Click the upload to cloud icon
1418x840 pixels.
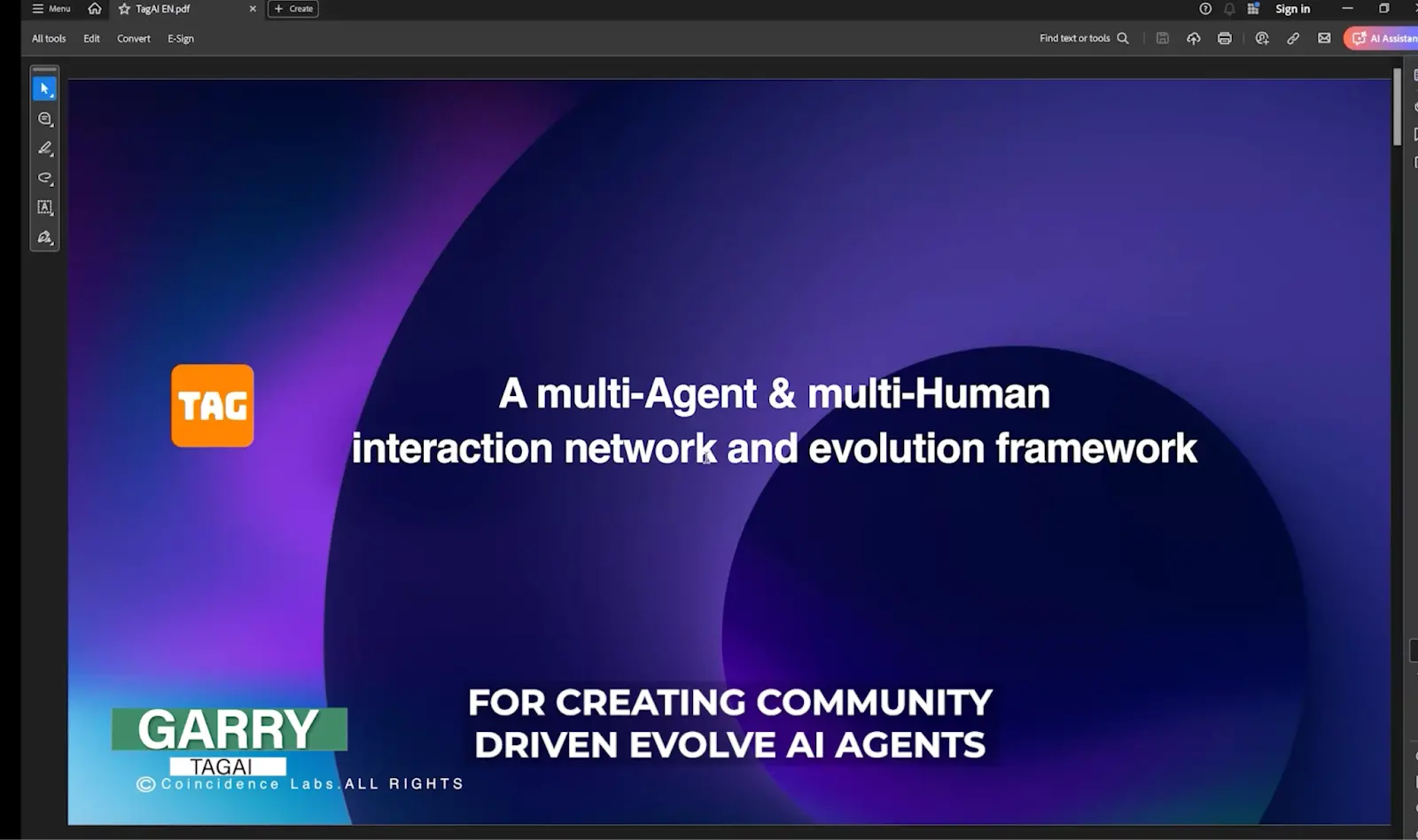tap(1194, 38)
